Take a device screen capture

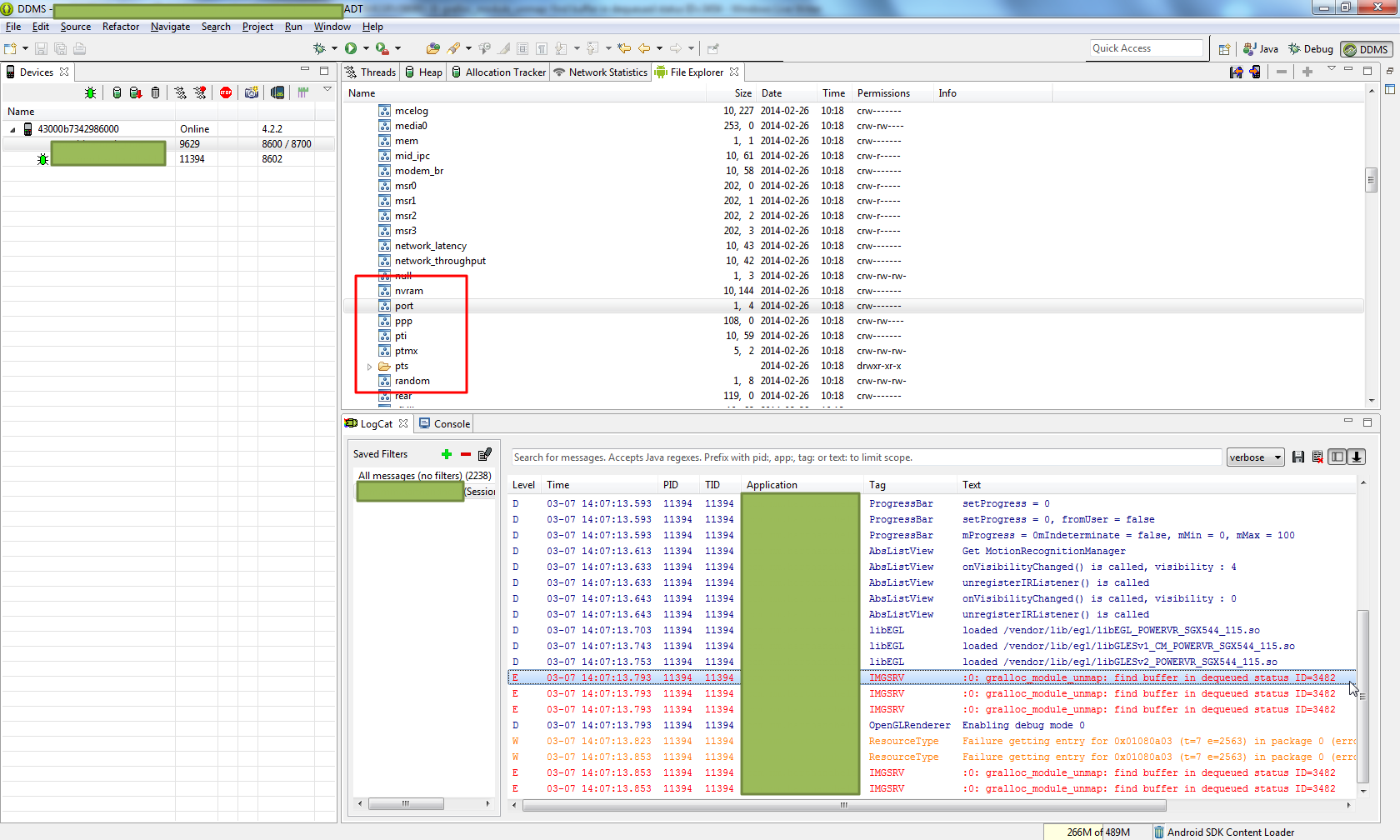coord(252,92)
